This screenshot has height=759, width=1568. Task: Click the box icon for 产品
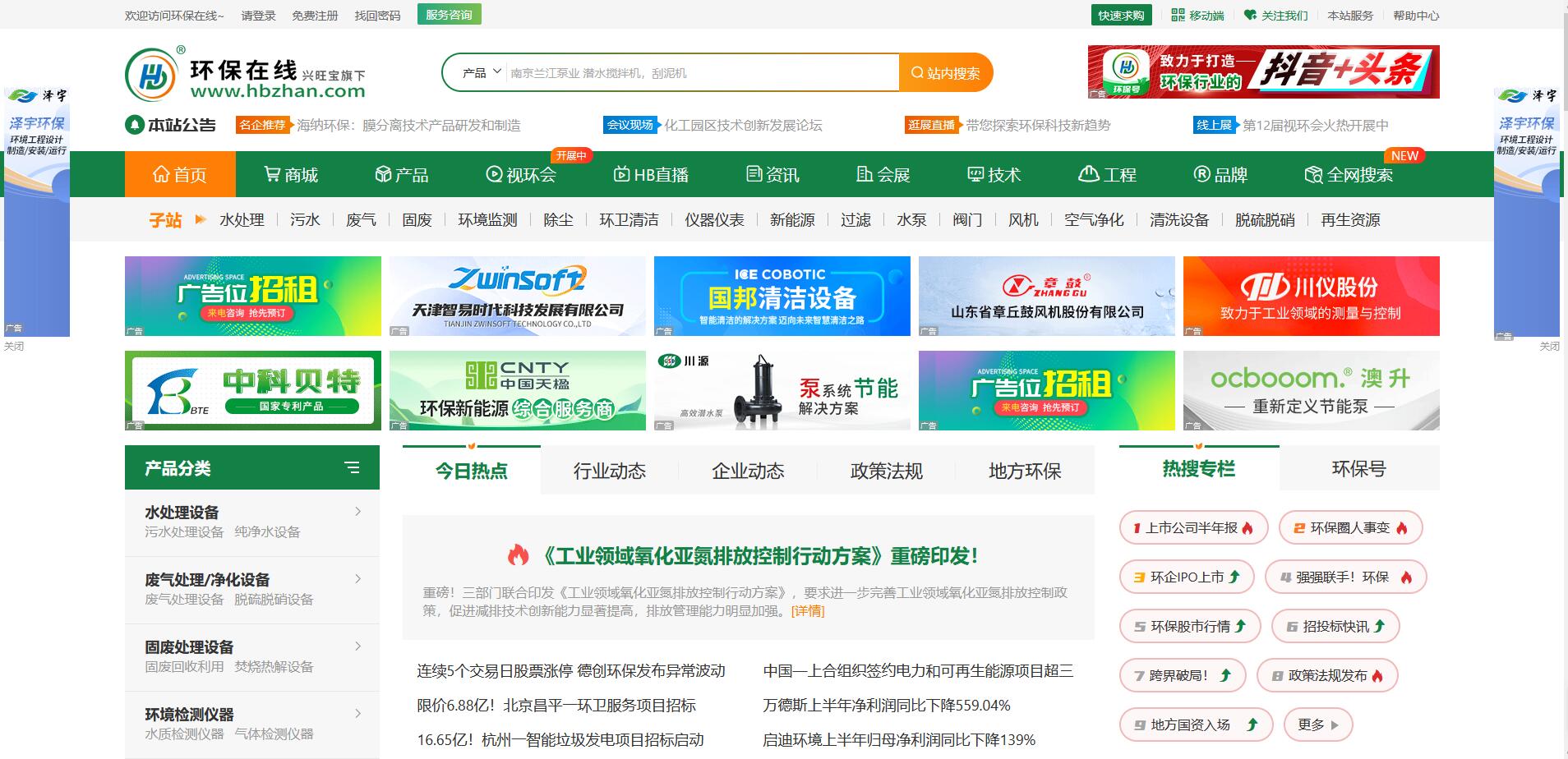pyautogui.click(x=383, y=174)
